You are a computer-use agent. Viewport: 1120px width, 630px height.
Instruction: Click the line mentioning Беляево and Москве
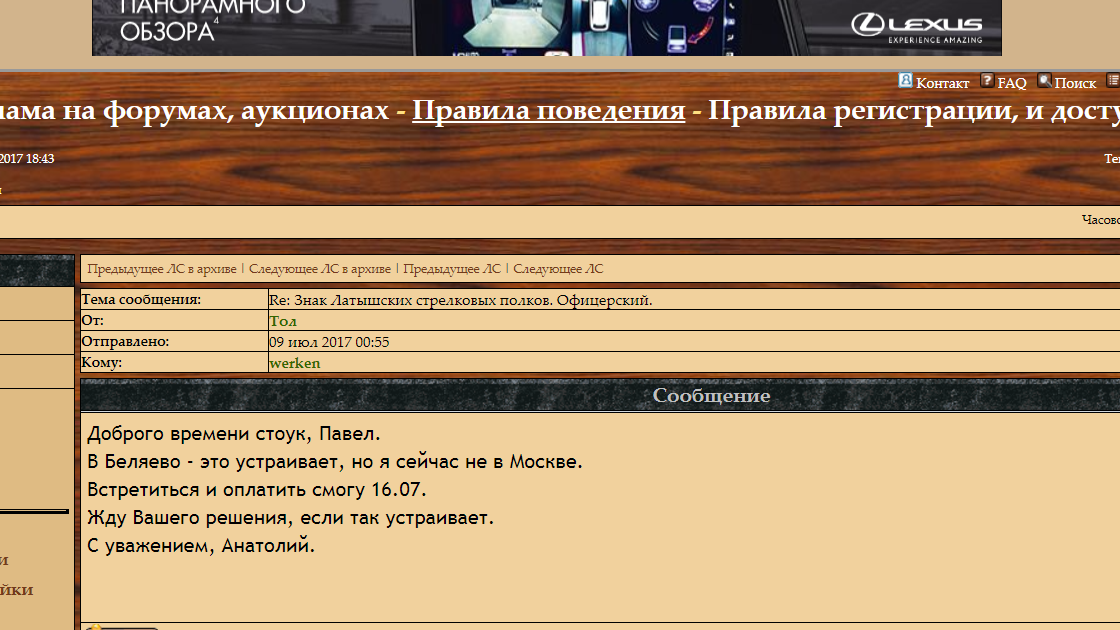point(334,461)
